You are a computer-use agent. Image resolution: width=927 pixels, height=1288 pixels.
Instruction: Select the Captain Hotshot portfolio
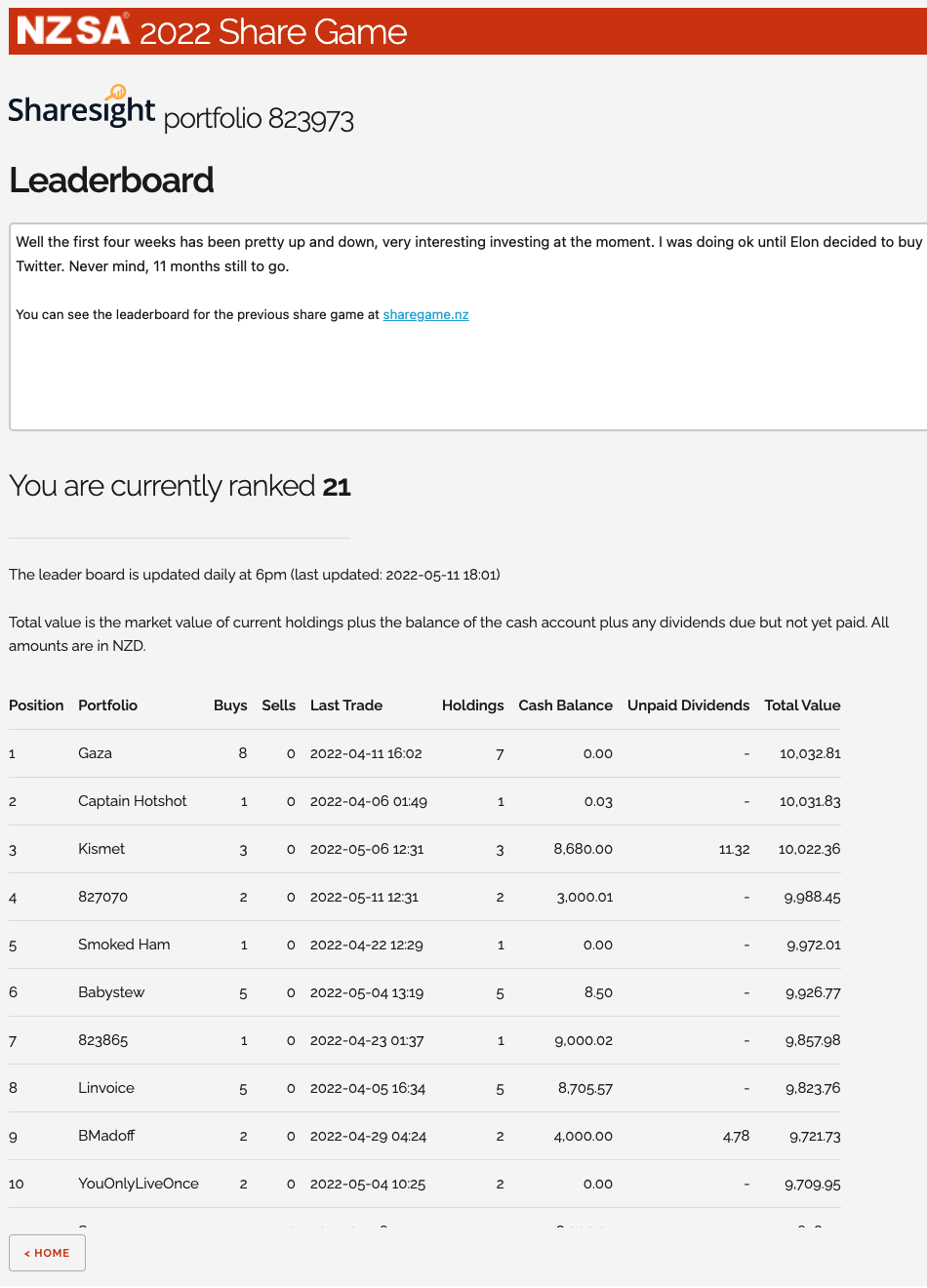[x=133, y=801]
